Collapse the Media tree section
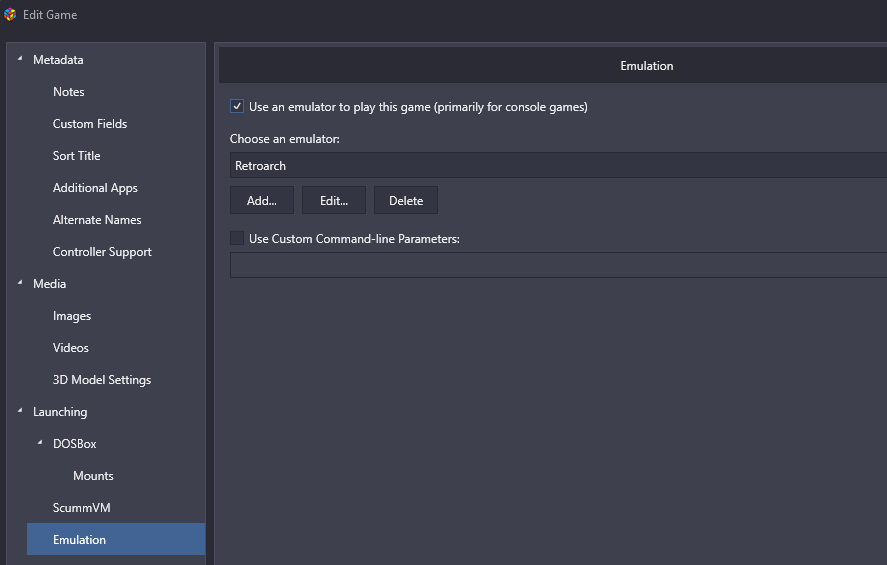The width and height of the screenshot is (887, 565). (20, 282)
